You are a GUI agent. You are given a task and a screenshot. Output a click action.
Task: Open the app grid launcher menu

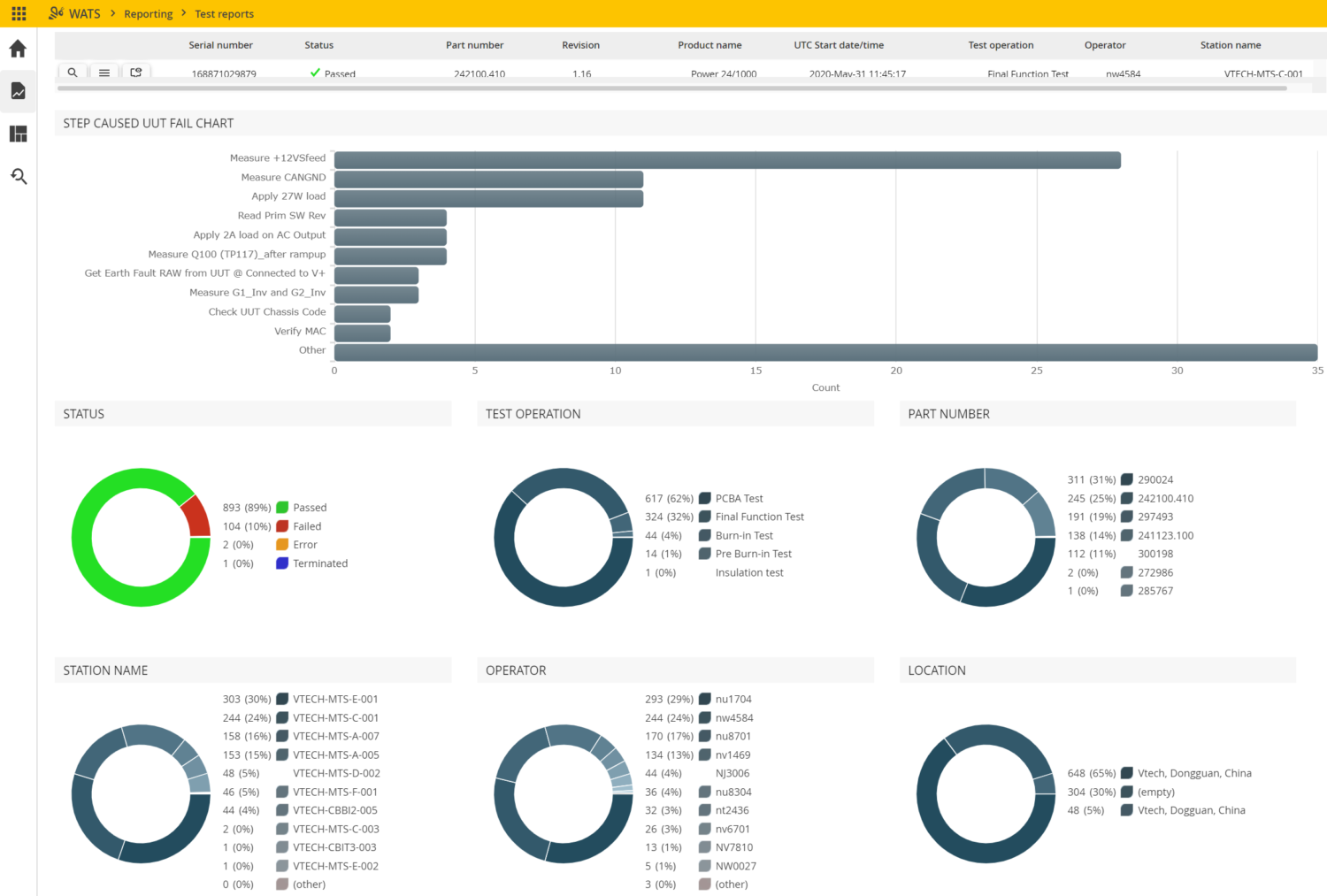coord(19,13)
